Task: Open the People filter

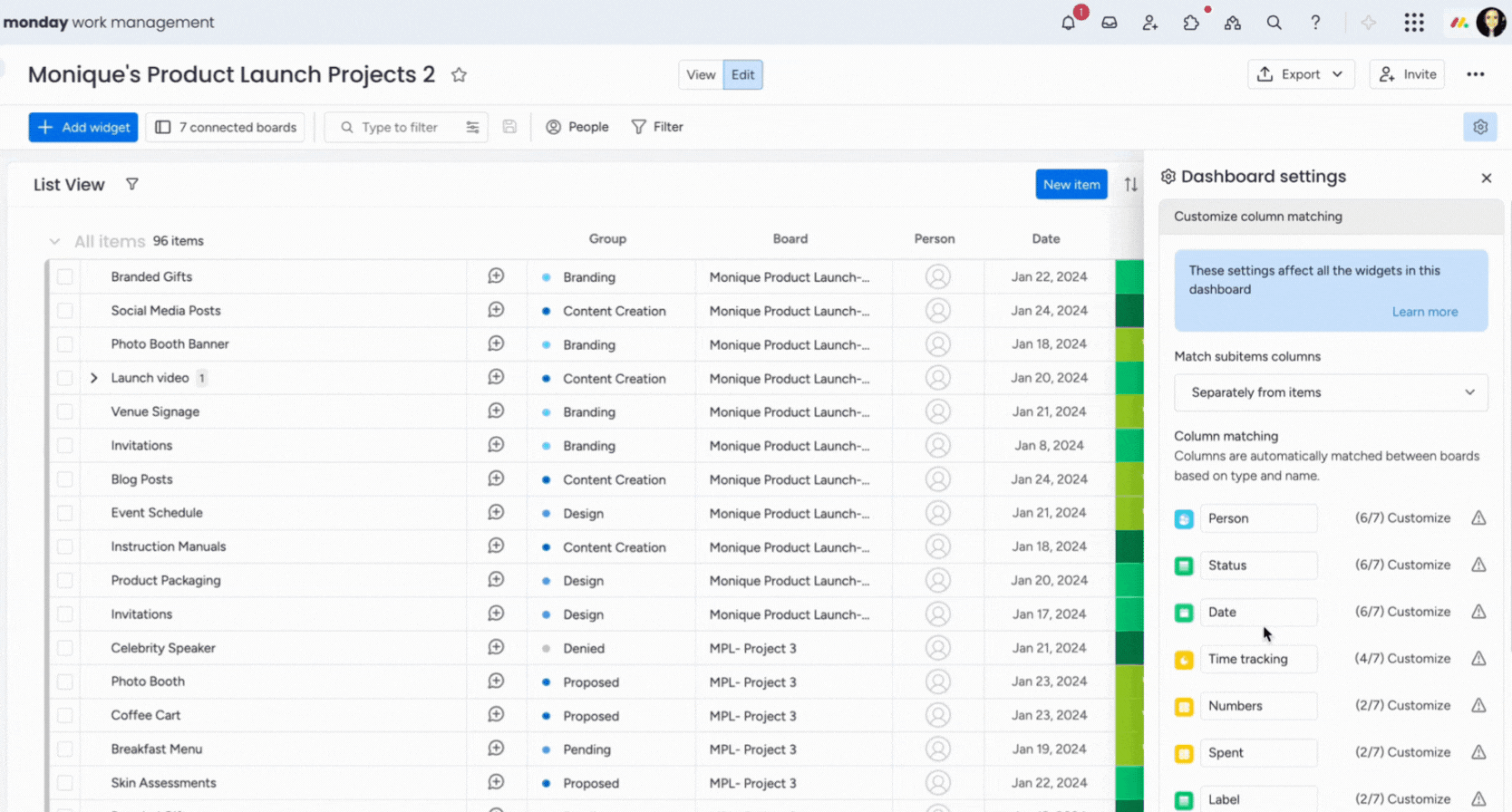Action: 577,128
